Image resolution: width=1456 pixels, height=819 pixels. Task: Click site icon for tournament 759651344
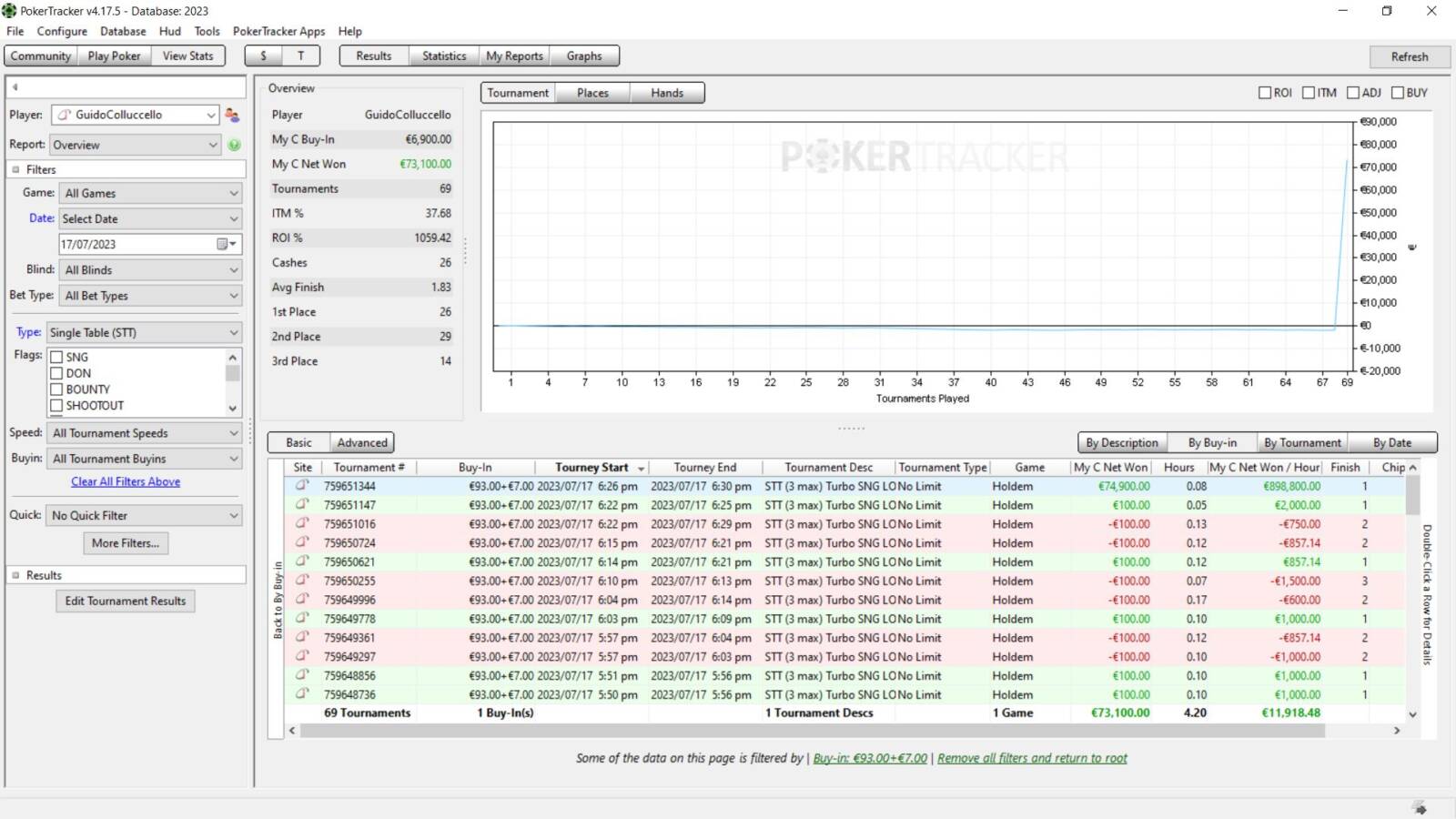point(302,485)
